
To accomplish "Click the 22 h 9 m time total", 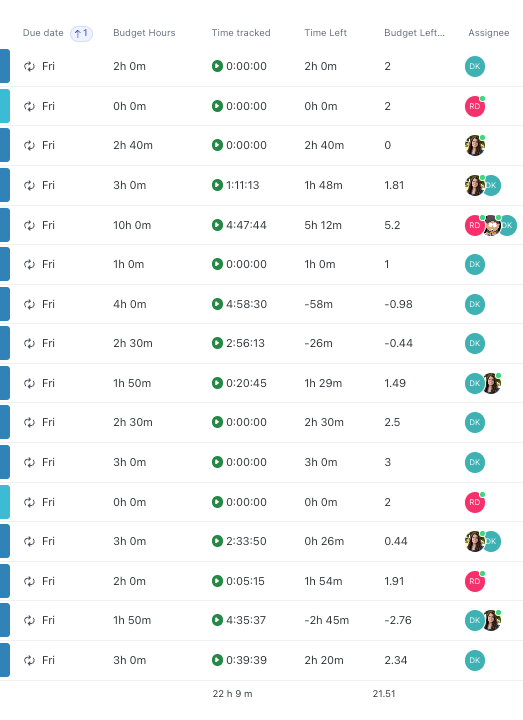I will tap(232, 693).
